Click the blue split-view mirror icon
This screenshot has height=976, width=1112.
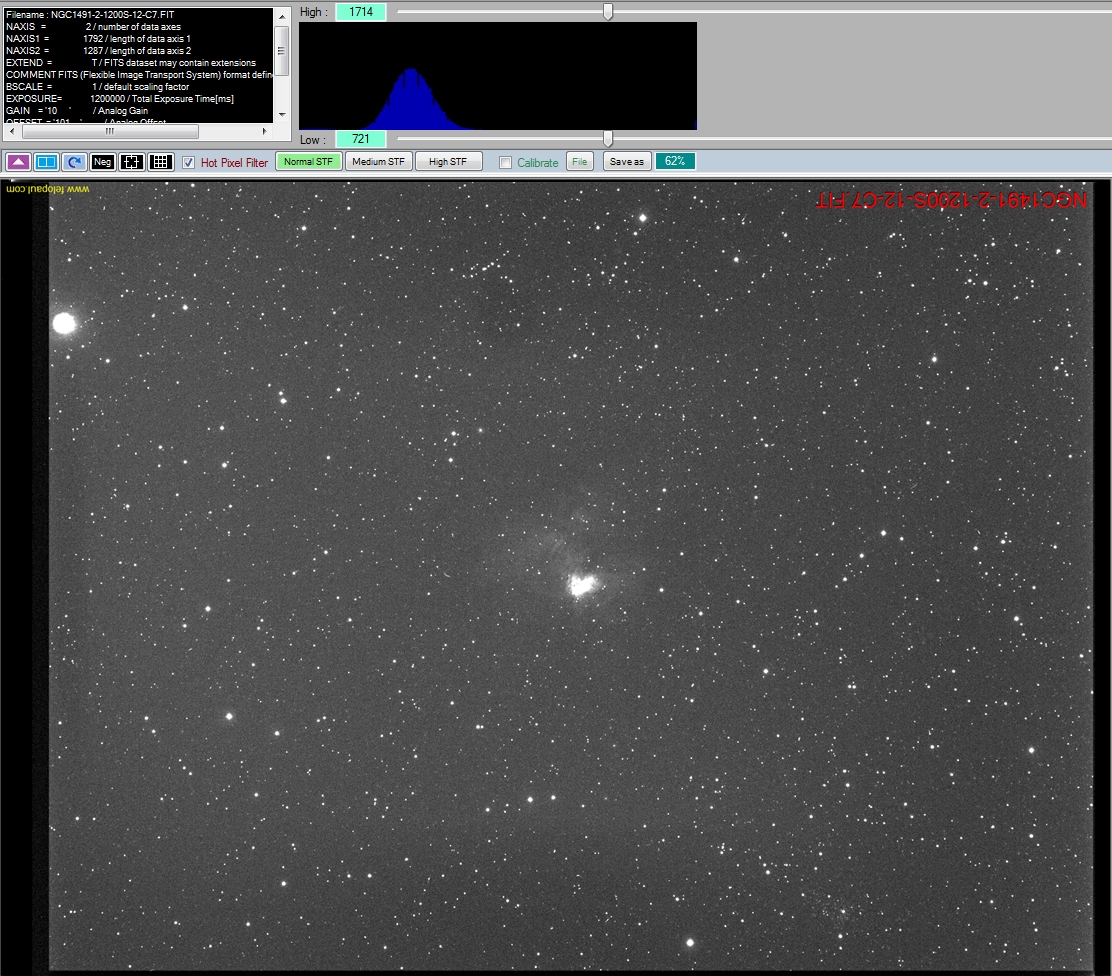46,162
